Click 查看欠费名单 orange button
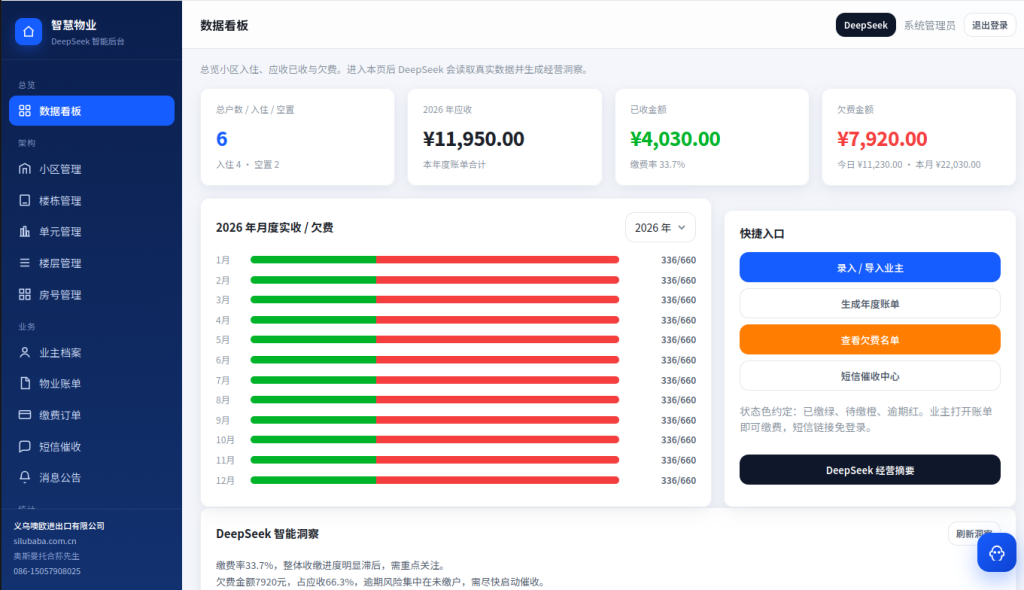This screenshot has height=590, width=1024. [x=870, y=340]
